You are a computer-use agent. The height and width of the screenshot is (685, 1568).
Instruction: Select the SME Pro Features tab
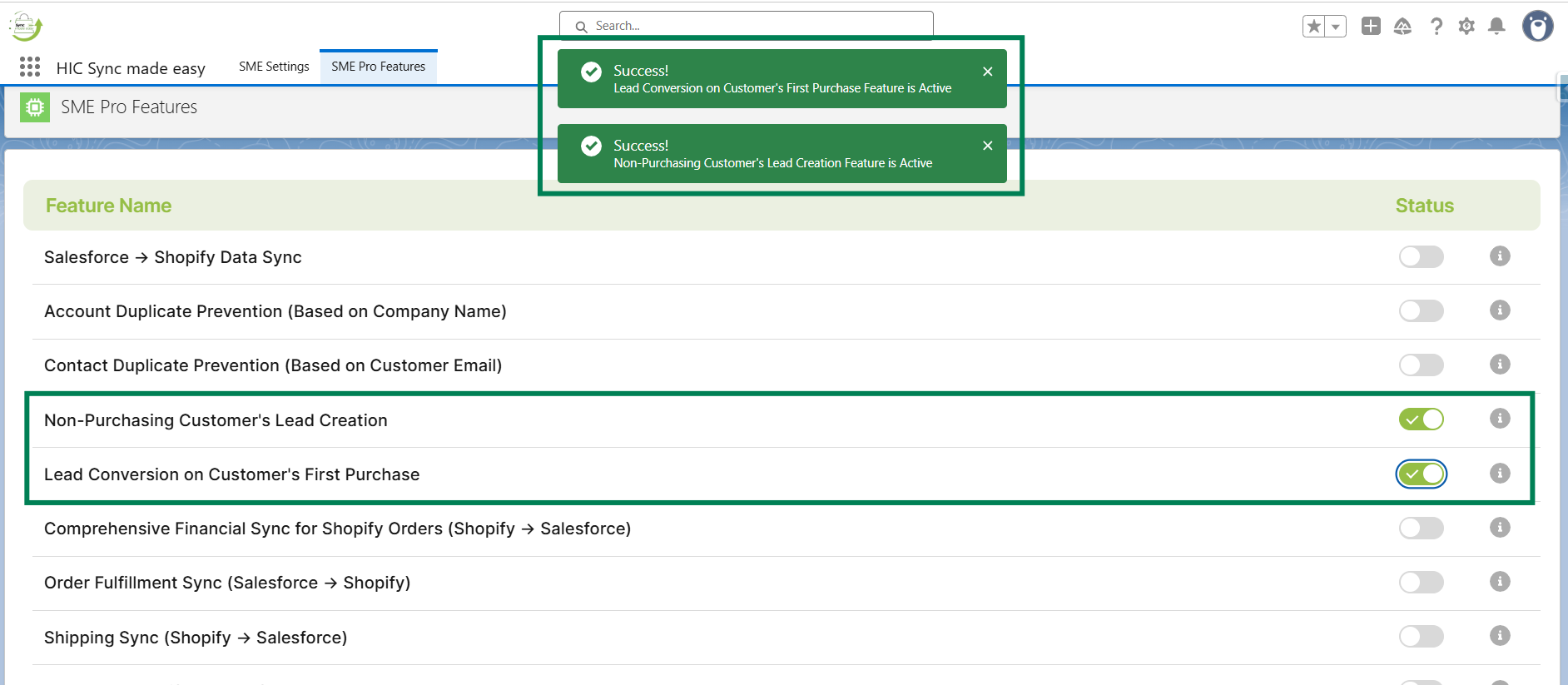(x=378, y=67)
